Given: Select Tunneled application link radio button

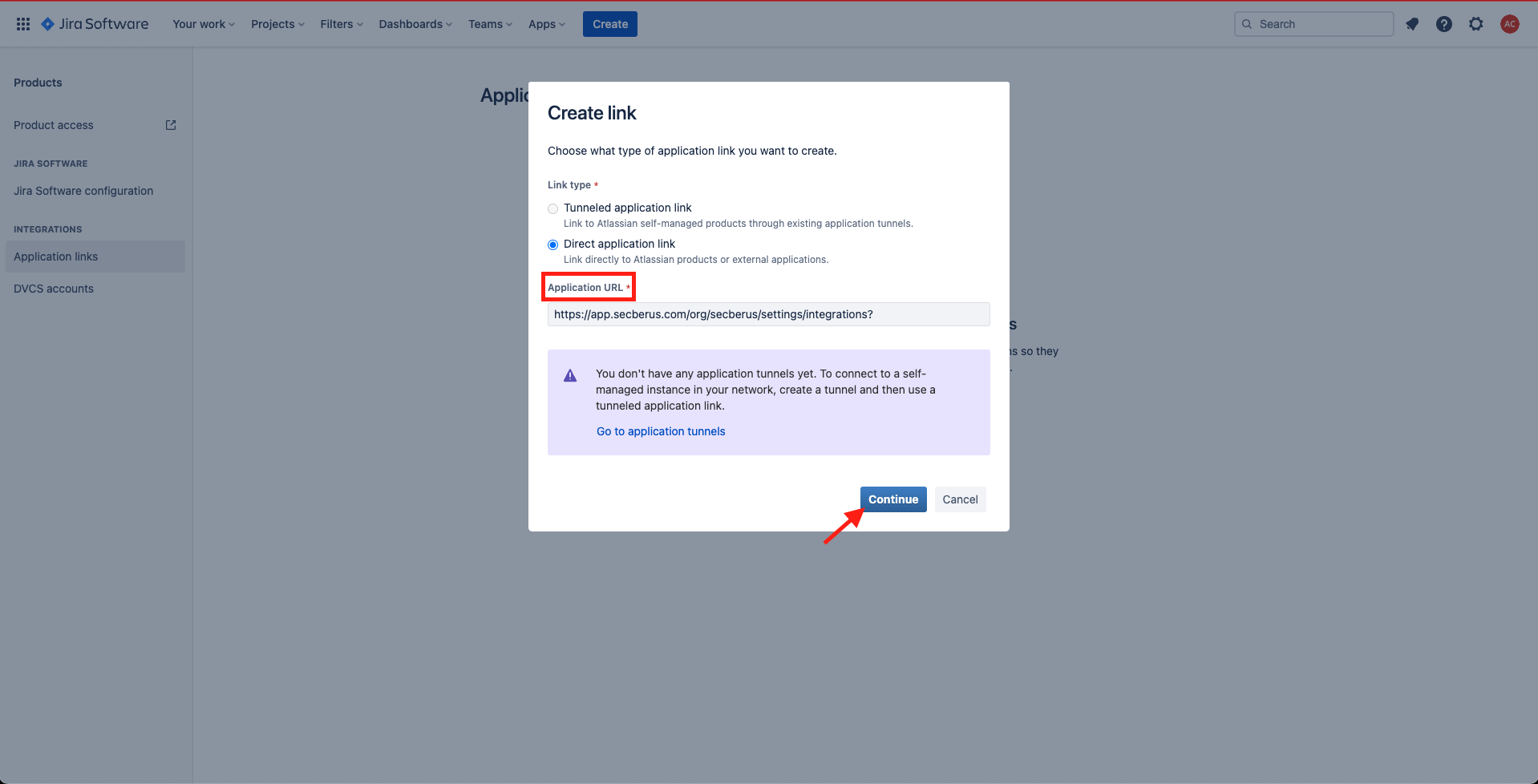Looking at the screenshot, I should pos(552,208).
